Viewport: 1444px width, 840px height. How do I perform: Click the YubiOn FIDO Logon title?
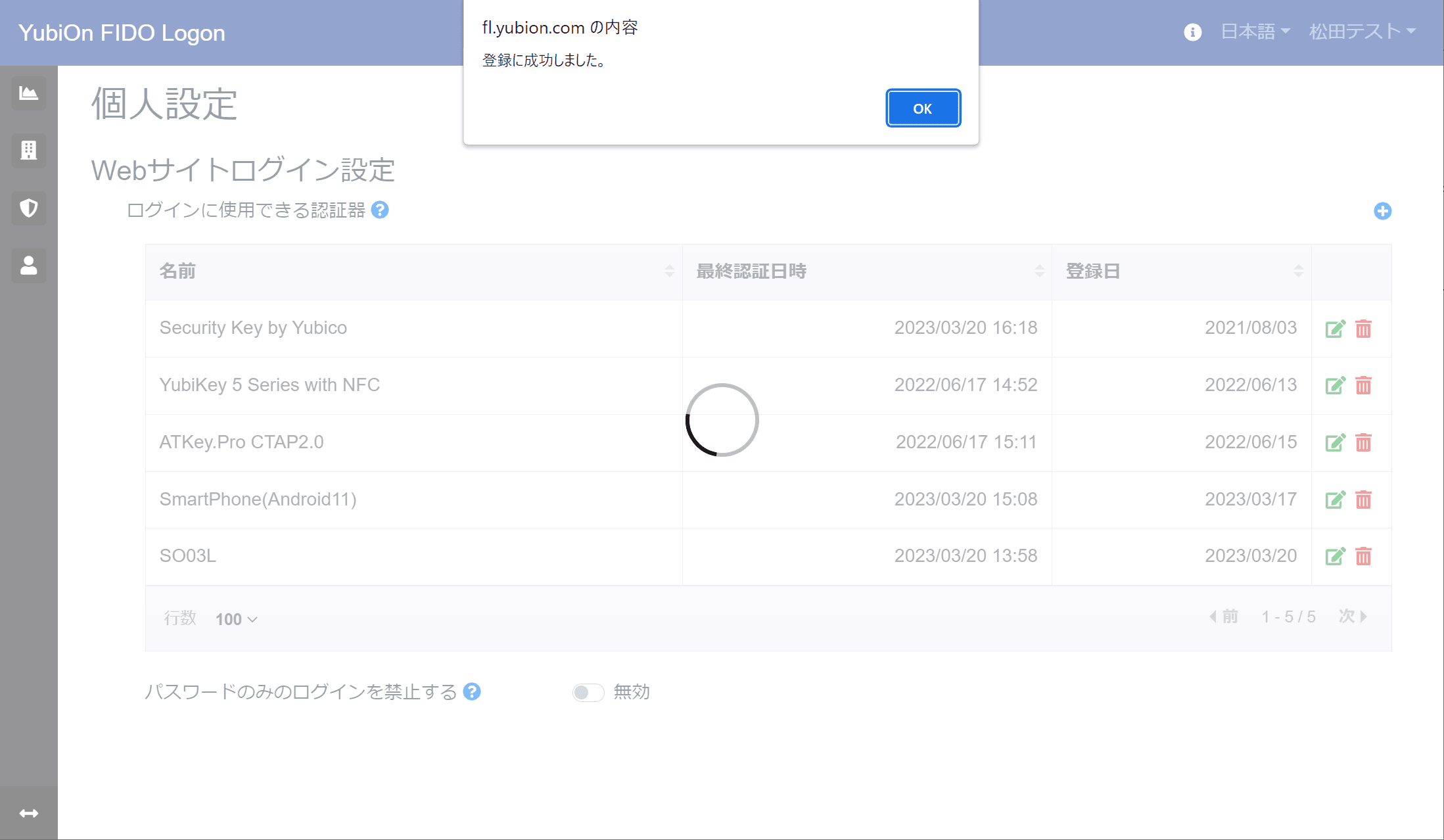[x=122, y=33]
